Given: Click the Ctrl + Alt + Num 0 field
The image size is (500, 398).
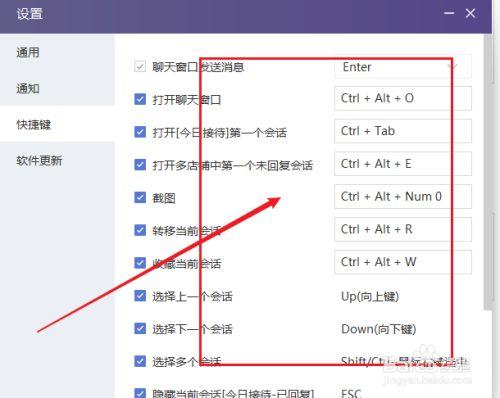Looking at the screenshot, I should click(x=403, y=196).
